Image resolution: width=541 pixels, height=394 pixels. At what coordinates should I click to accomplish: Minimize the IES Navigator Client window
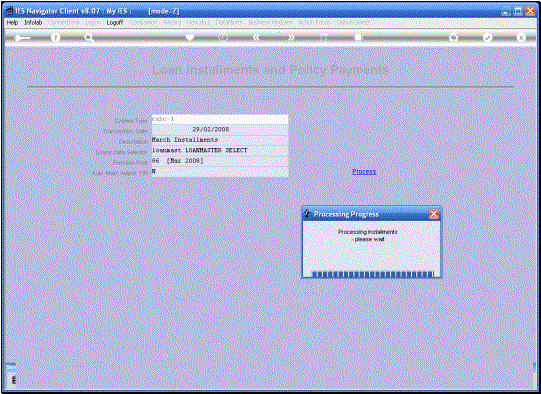(506, 11)
